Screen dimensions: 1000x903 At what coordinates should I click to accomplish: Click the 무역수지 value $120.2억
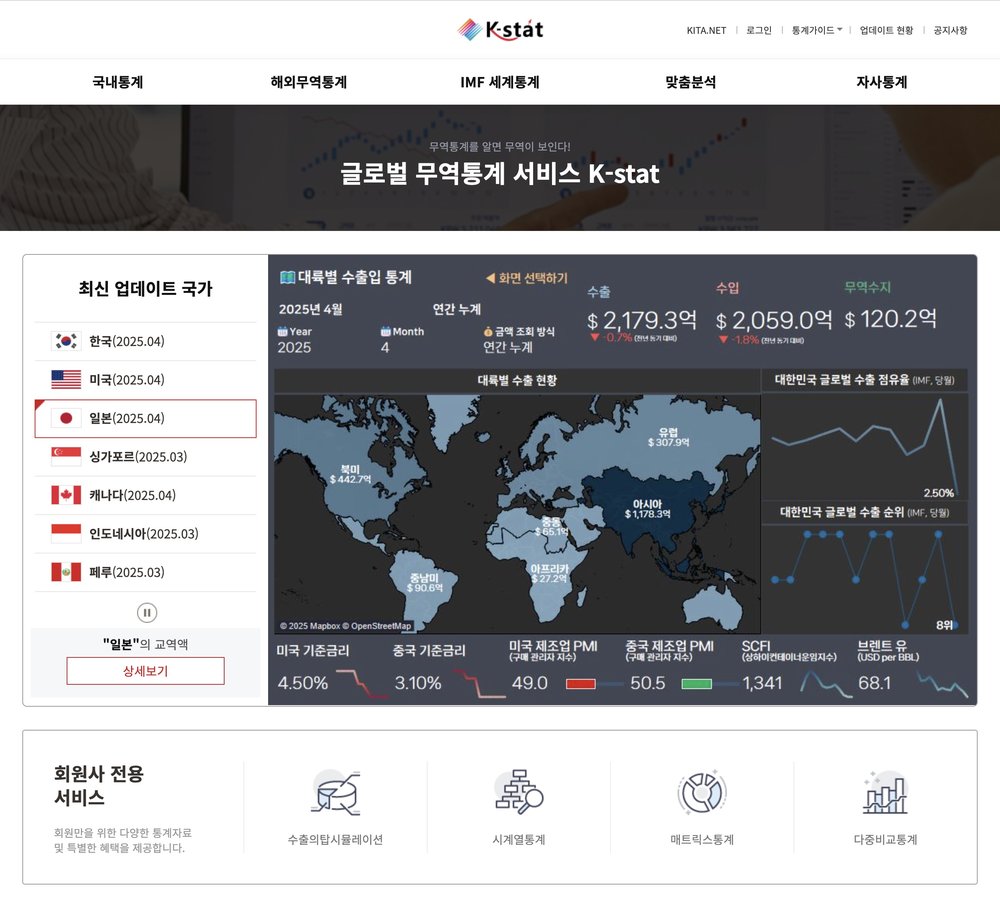(x=890, y=319)
